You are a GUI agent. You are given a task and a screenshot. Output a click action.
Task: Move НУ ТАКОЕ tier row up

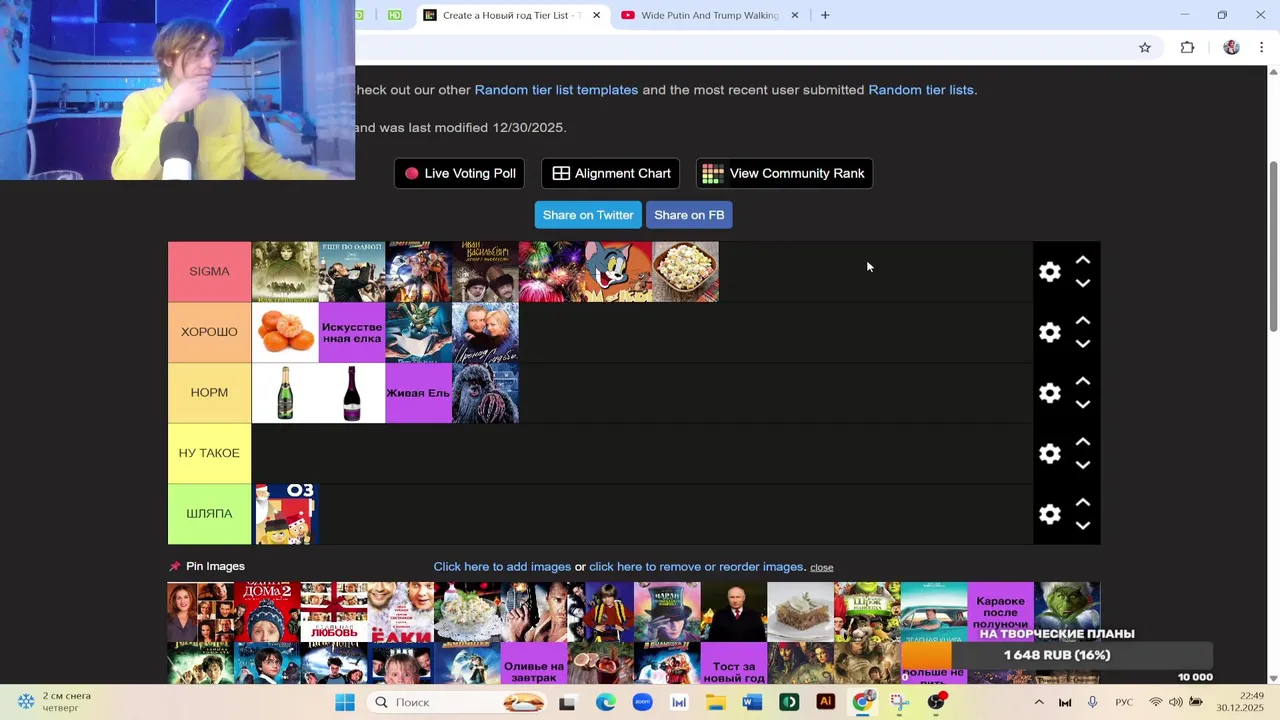click(x=1082, y=442)
